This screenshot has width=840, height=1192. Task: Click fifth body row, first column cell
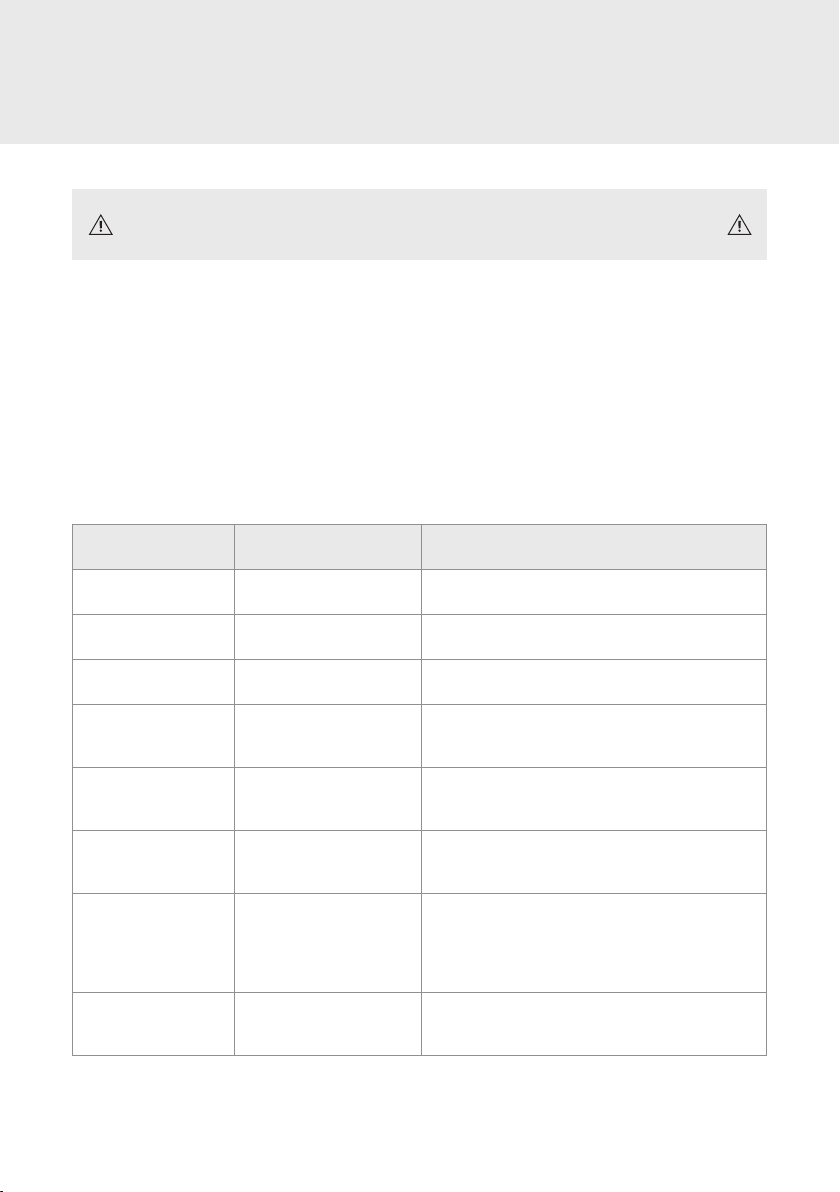pyautogui.click(x=154, y=799)
